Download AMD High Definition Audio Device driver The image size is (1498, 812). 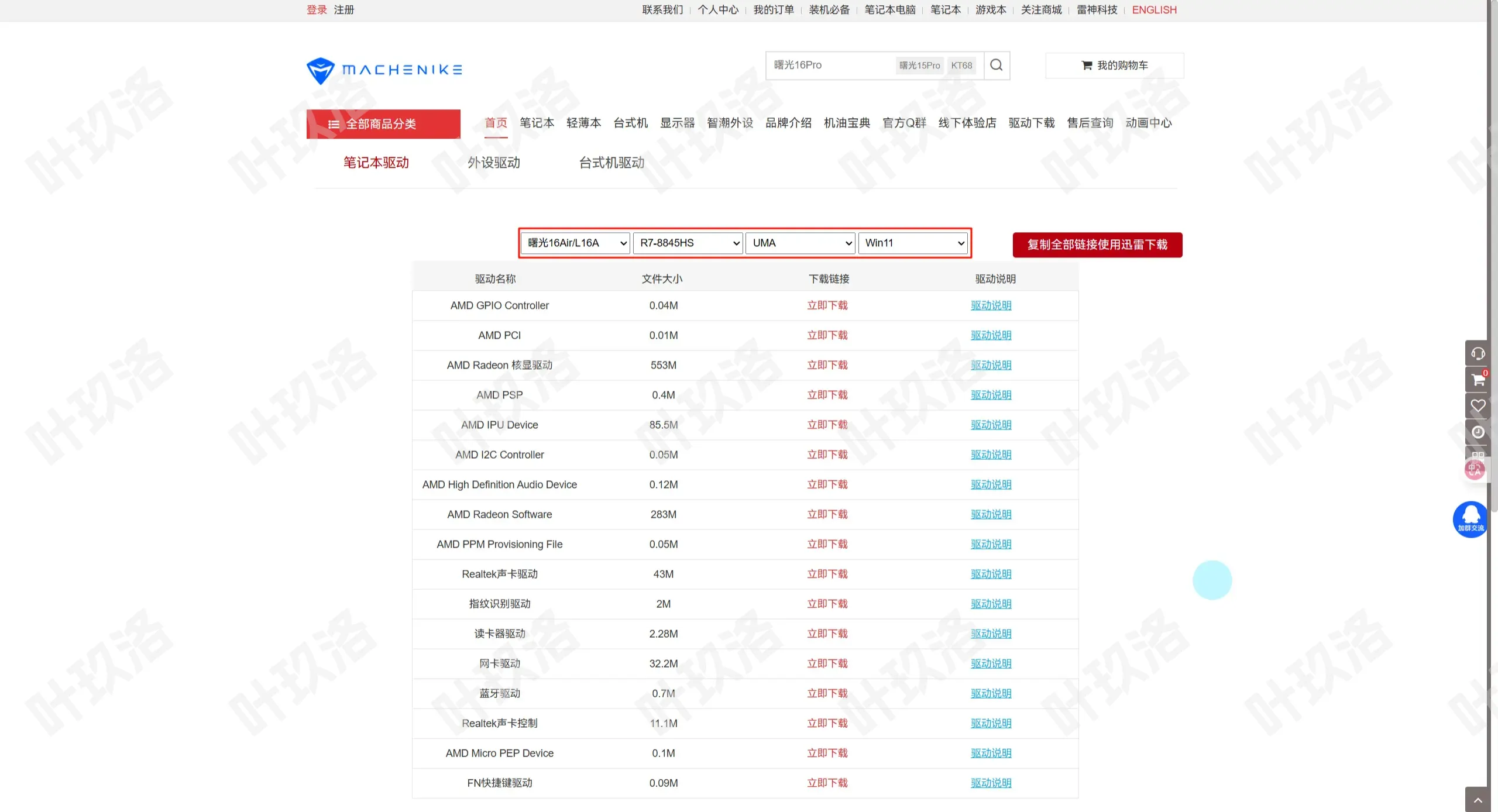click(827, 484)
